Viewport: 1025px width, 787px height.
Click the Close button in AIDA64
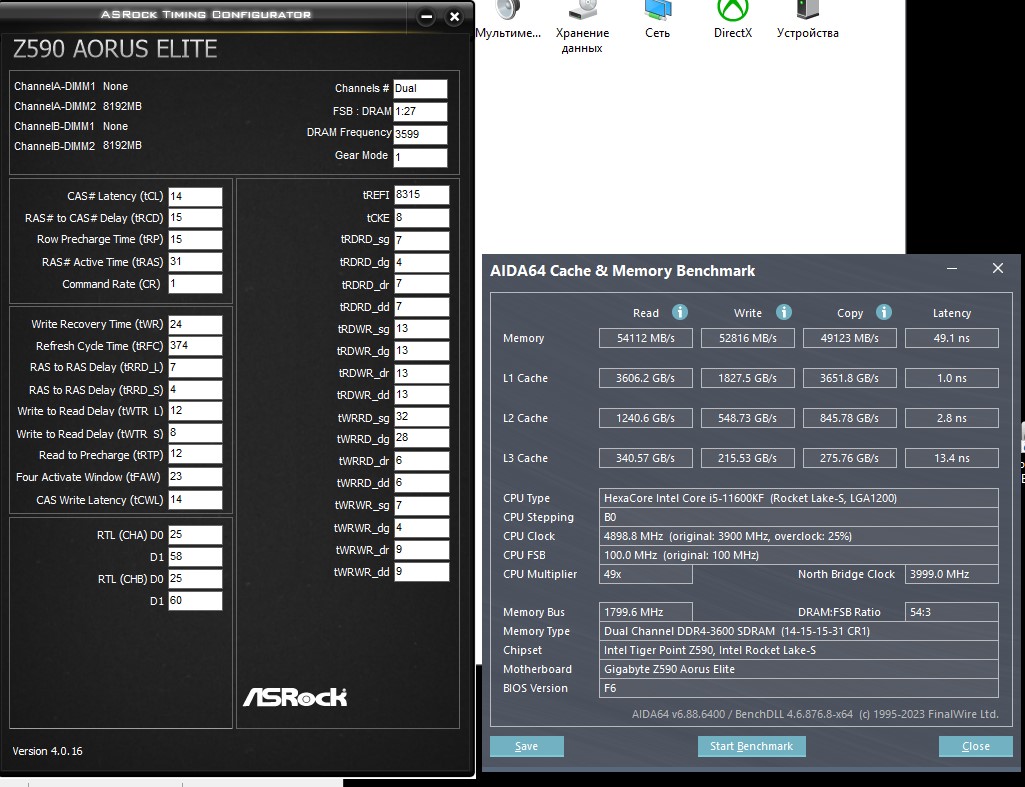coord(975,746)
